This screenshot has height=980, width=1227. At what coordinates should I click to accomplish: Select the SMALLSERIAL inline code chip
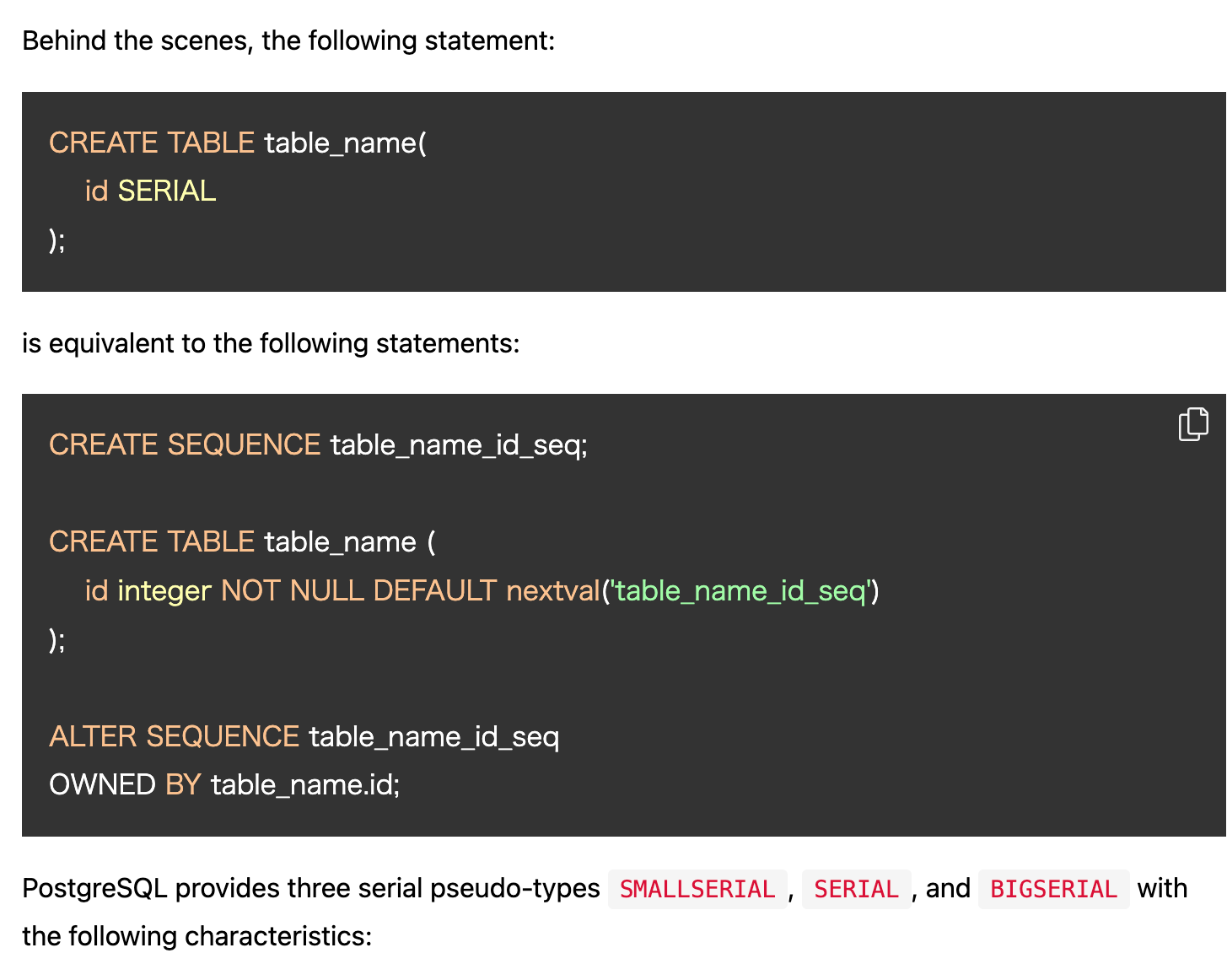coord(697,888)
